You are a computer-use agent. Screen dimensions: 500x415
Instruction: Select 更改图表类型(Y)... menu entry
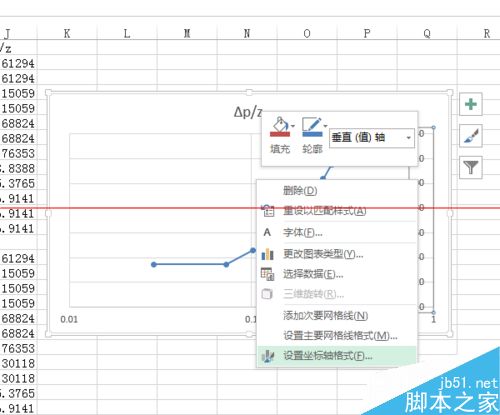pyautogui.click(x=337, y=254)
